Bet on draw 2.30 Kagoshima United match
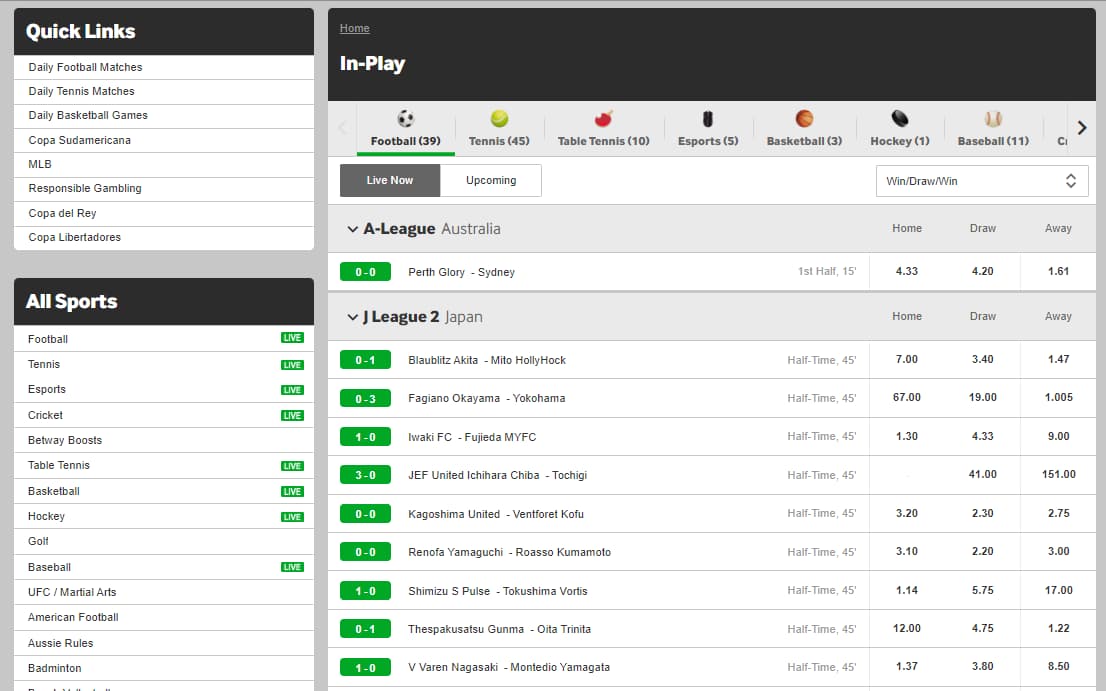Image resolution: width=1106 pixels, height=691 pixels. click(x=983, y=513)
